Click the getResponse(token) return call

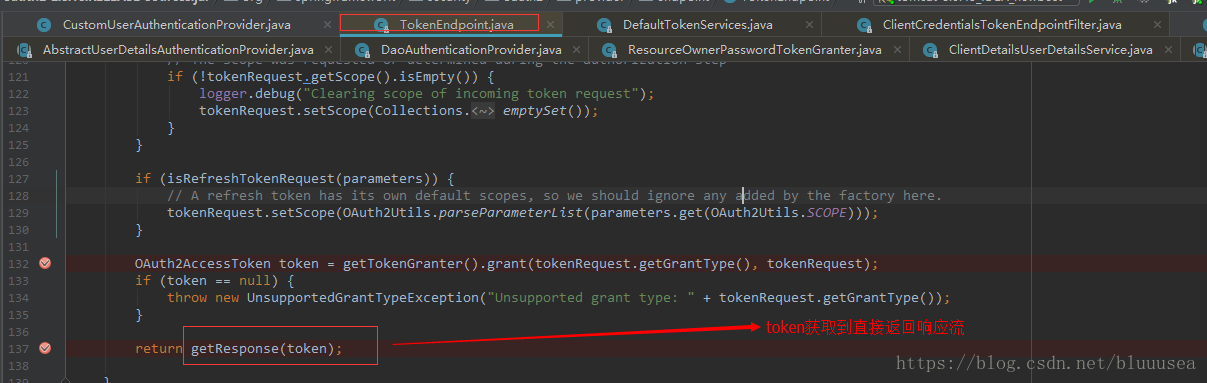[266, 348]
